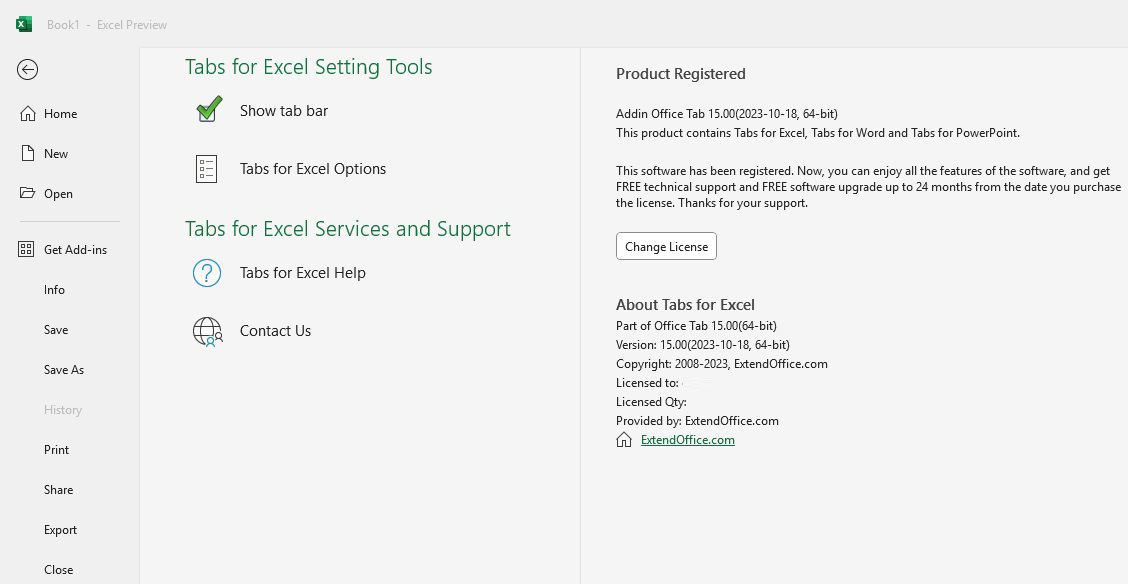Viewport: 1128px width, 584px height.
Task: Click the 'Book1 - Excel Preview' title
Action: tap(106, 24)
